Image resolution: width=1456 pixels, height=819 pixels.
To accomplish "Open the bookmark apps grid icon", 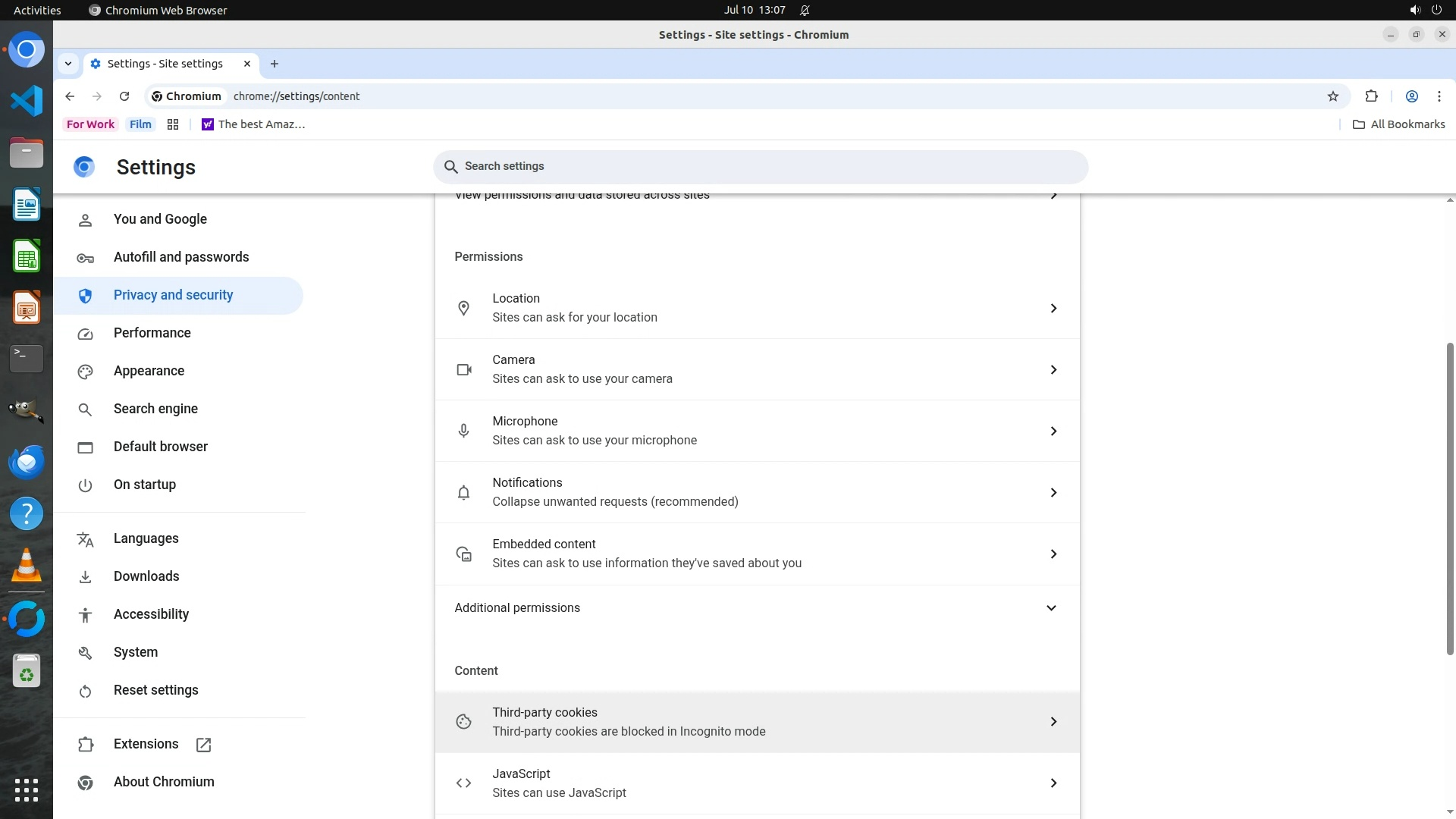I will click(173, 124).
